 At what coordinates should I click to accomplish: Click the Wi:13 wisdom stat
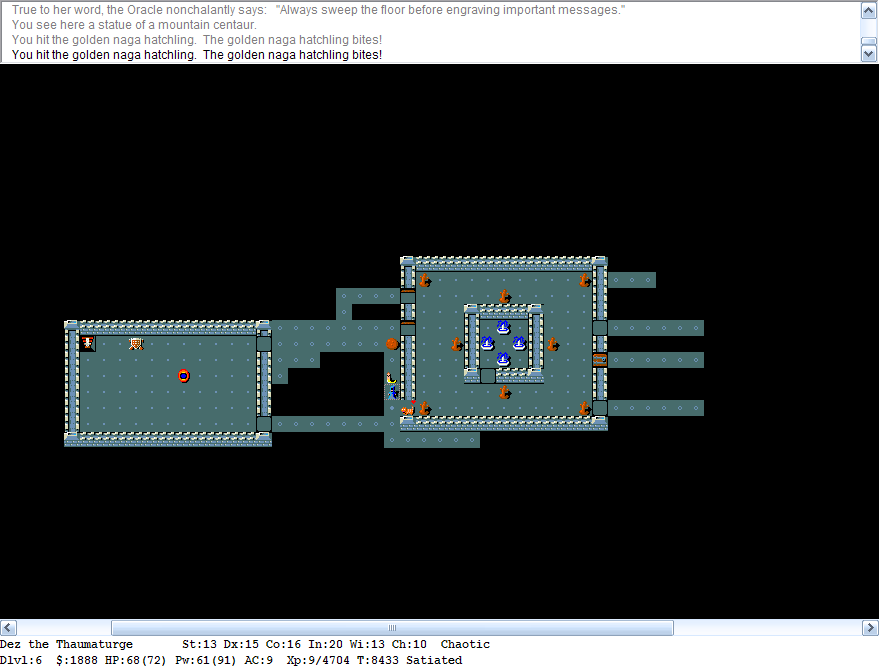tap(367, 644)
